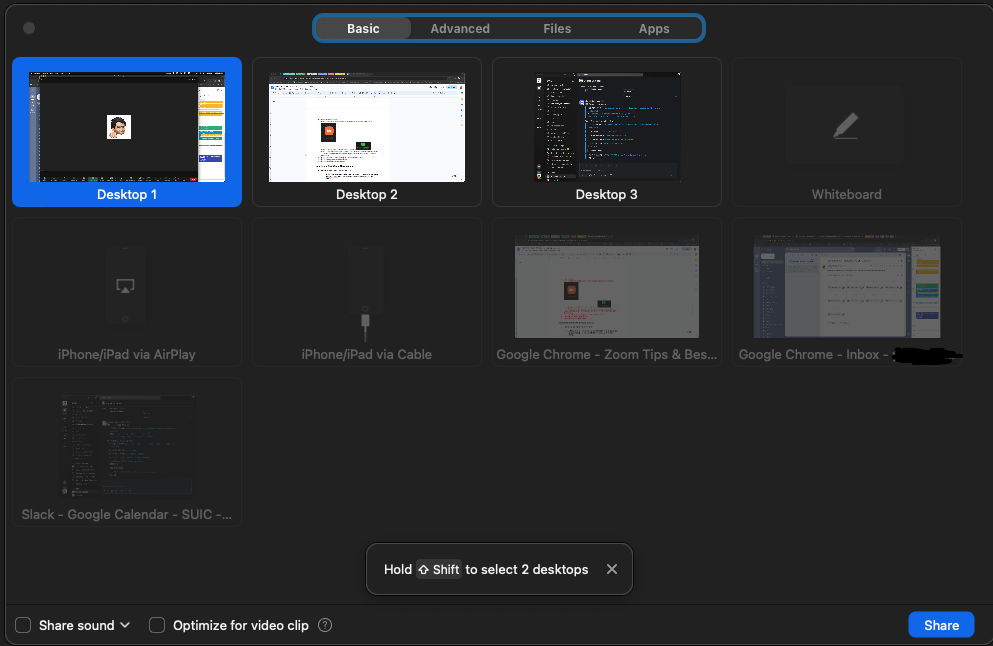
Task: Click the blue Share button
Action: pos(941,625)
